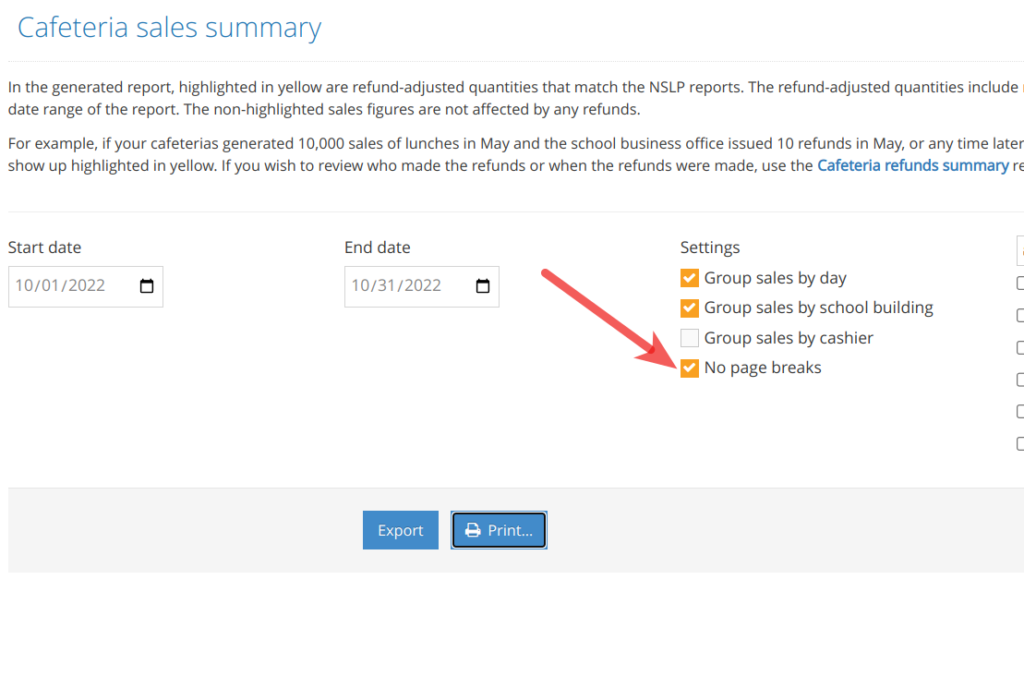Uncheck the No page breaks setting
The image size is (1024, 676).
tap(689, 367)
